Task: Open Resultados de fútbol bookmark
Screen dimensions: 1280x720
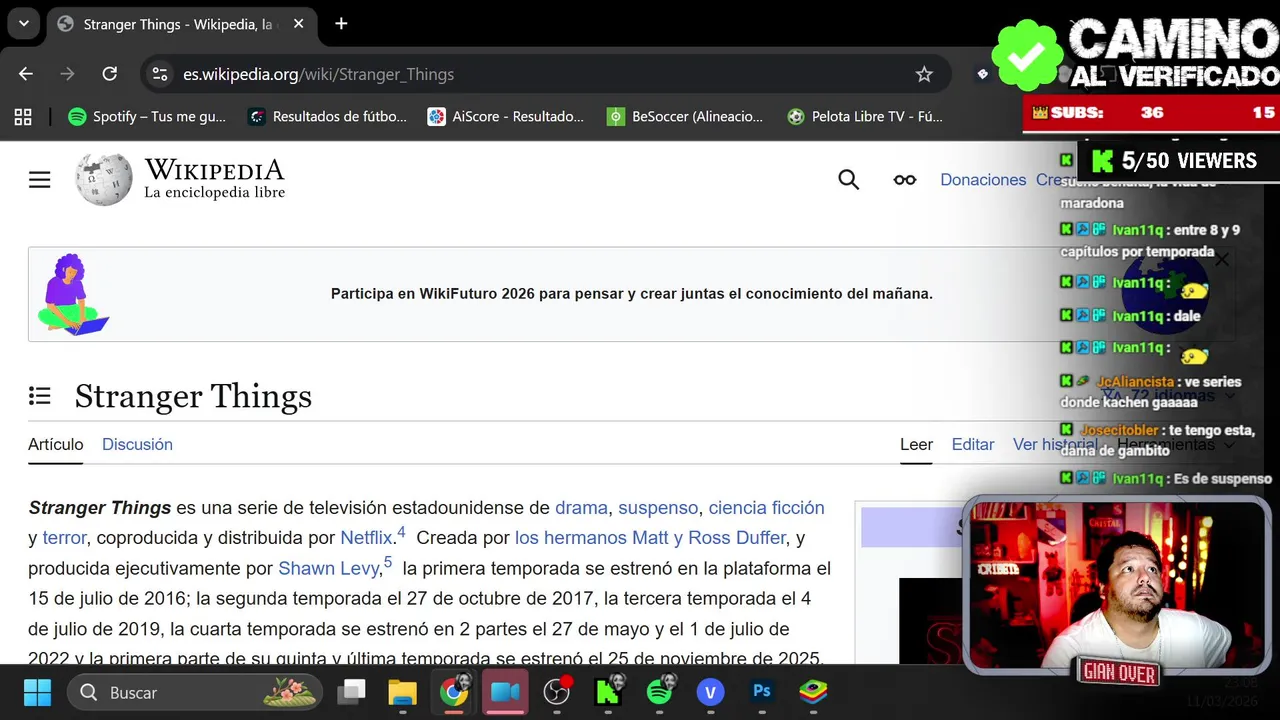Action: pos(327,117)
